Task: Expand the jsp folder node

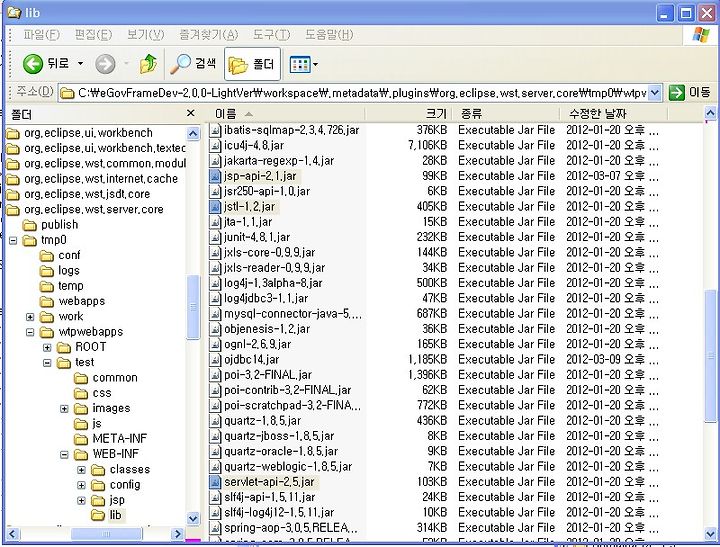Action: pos(81,501)
